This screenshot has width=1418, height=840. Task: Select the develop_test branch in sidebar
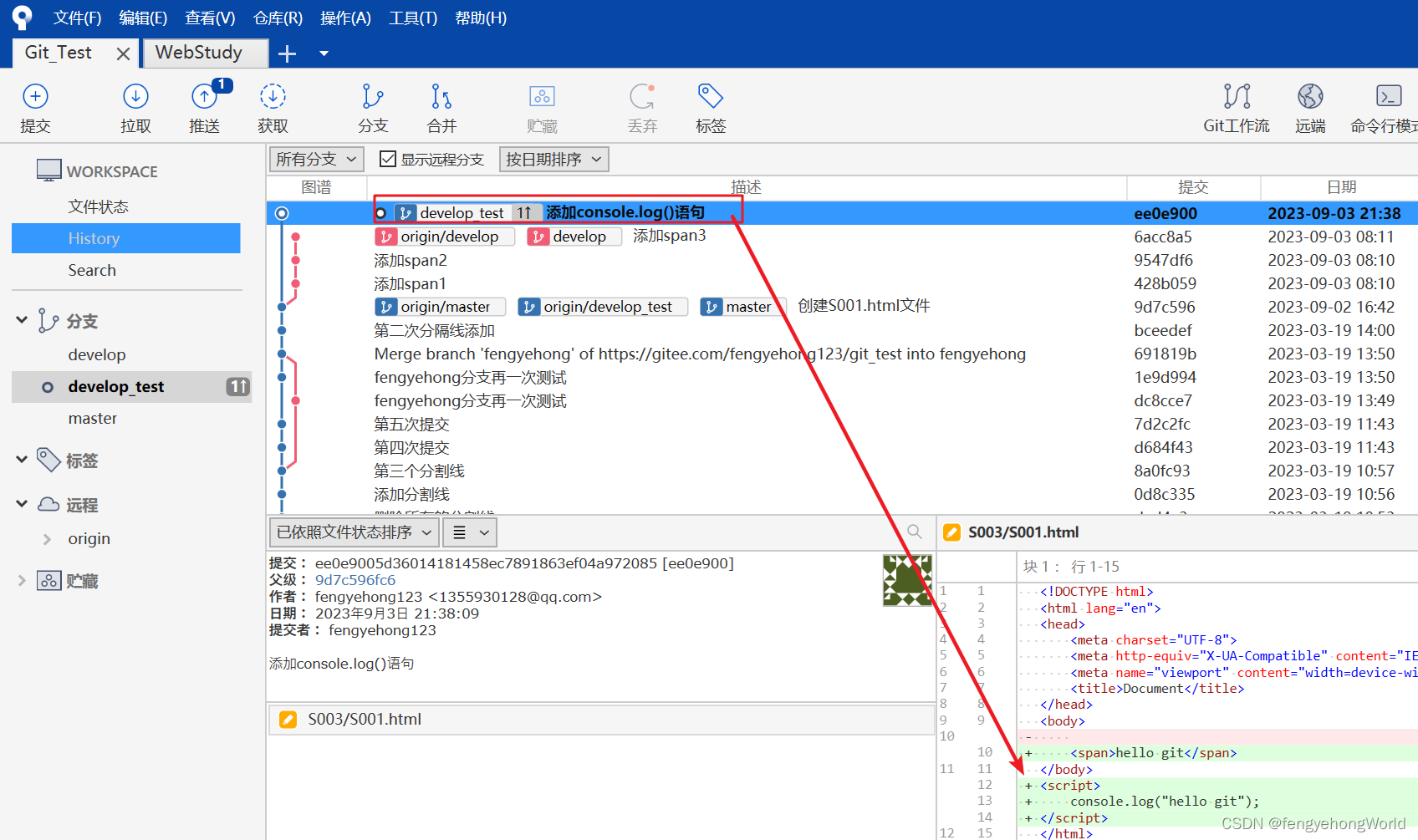point(131,387)
